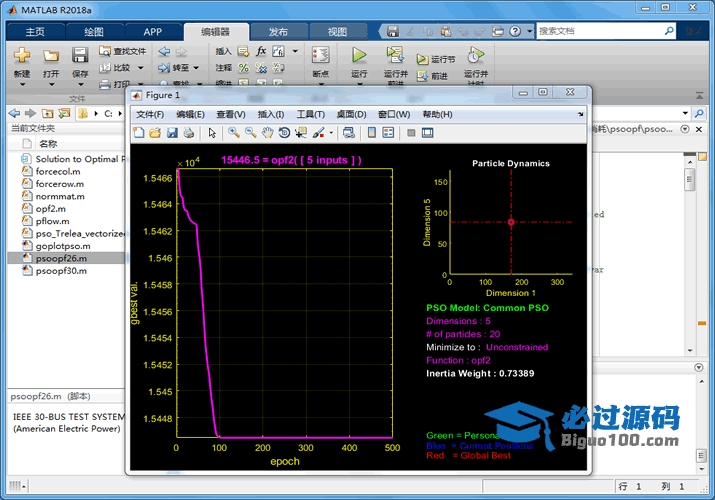Image resolution: width=715 pixels, height=500 pixels.
Task: Toggle the Edit Plot arrow tool
Action: [211, 132]
